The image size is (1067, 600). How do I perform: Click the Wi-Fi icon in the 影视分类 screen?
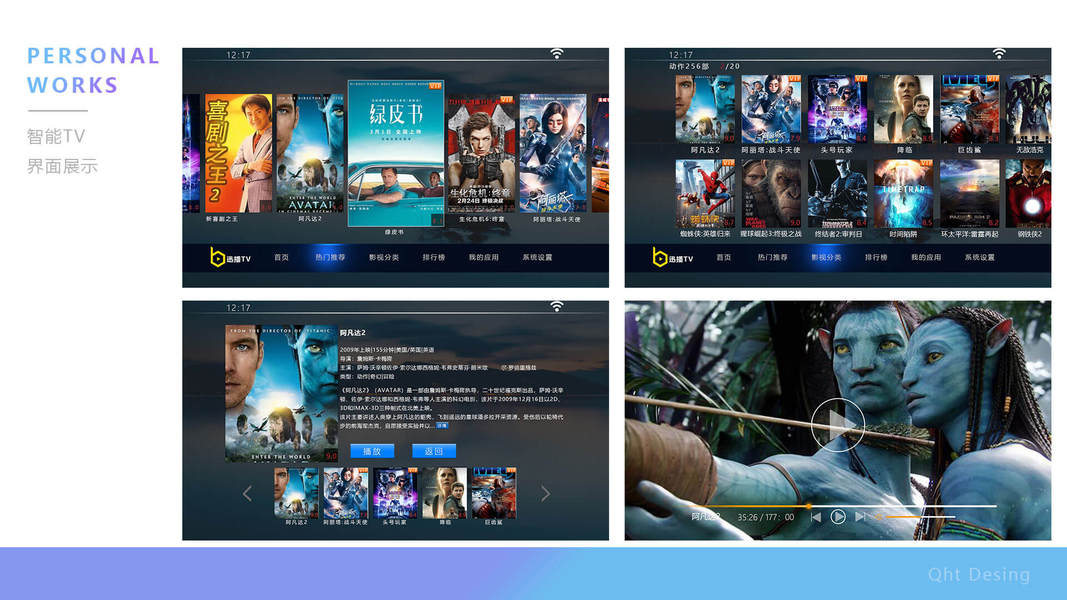(x=999, y=54)
